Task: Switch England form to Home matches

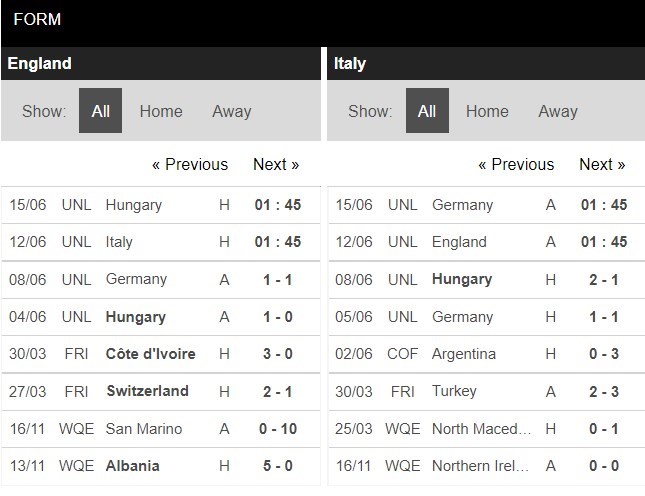Action: point(161,111)
